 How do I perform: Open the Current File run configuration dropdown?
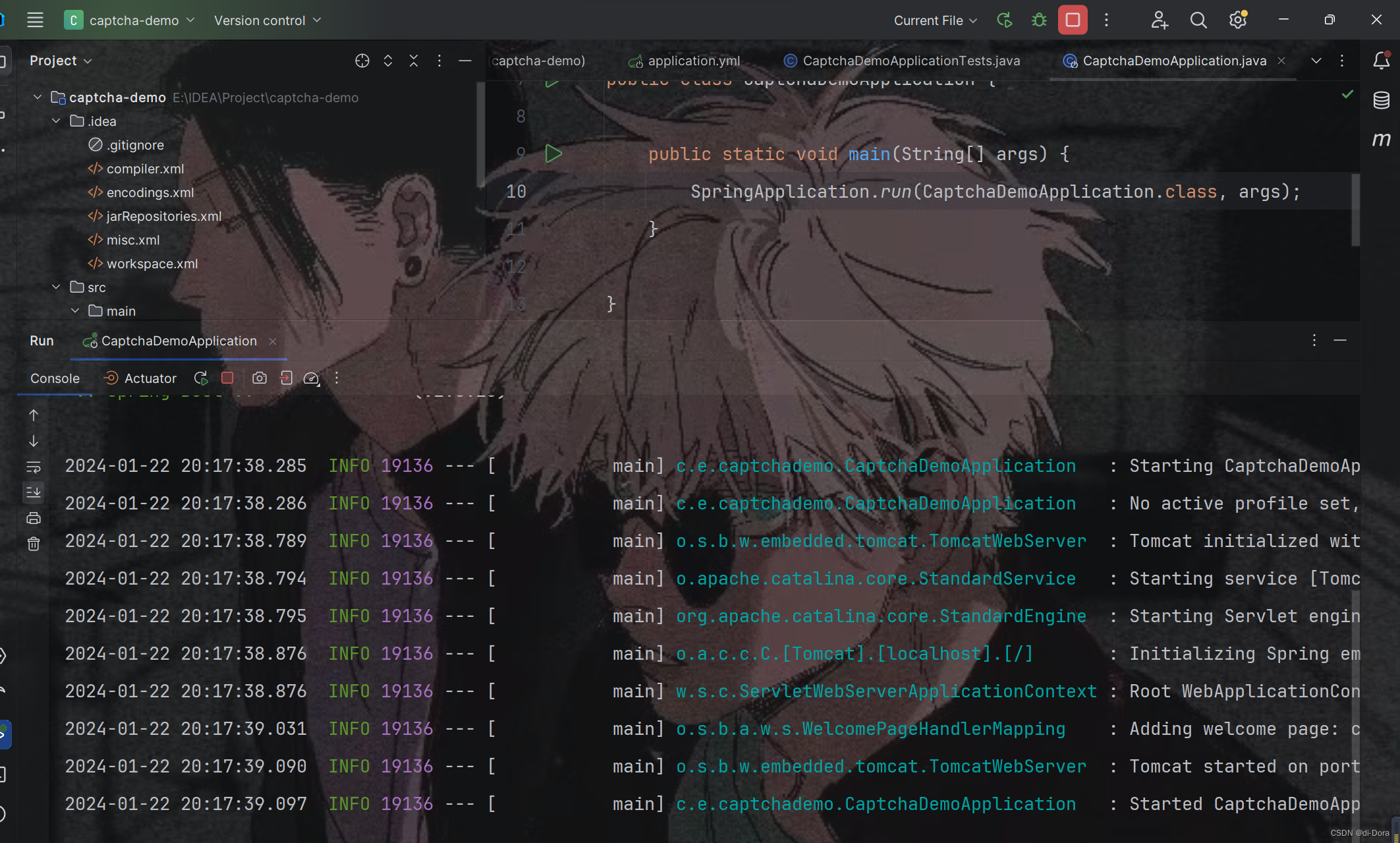[935, 20]
